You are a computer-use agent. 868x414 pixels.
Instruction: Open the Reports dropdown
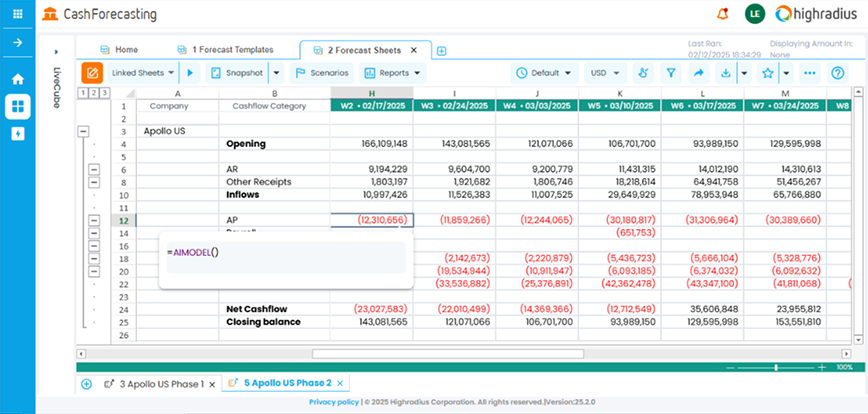393,73
